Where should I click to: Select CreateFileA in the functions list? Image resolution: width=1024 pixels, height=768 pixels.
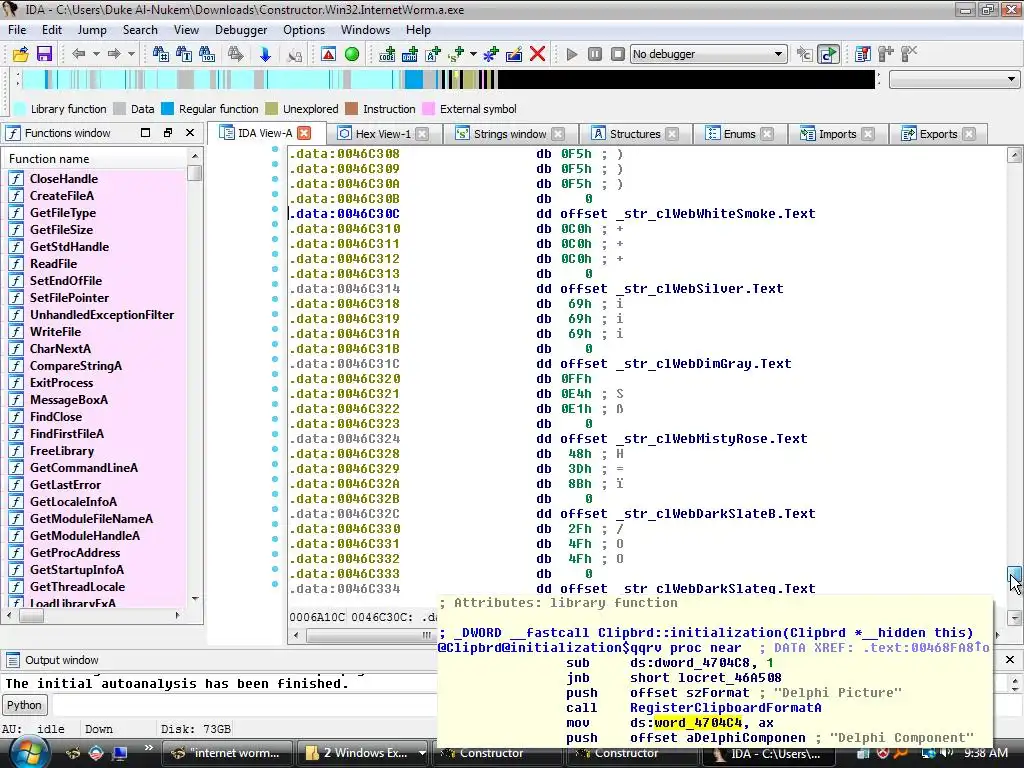pos(62,195)
